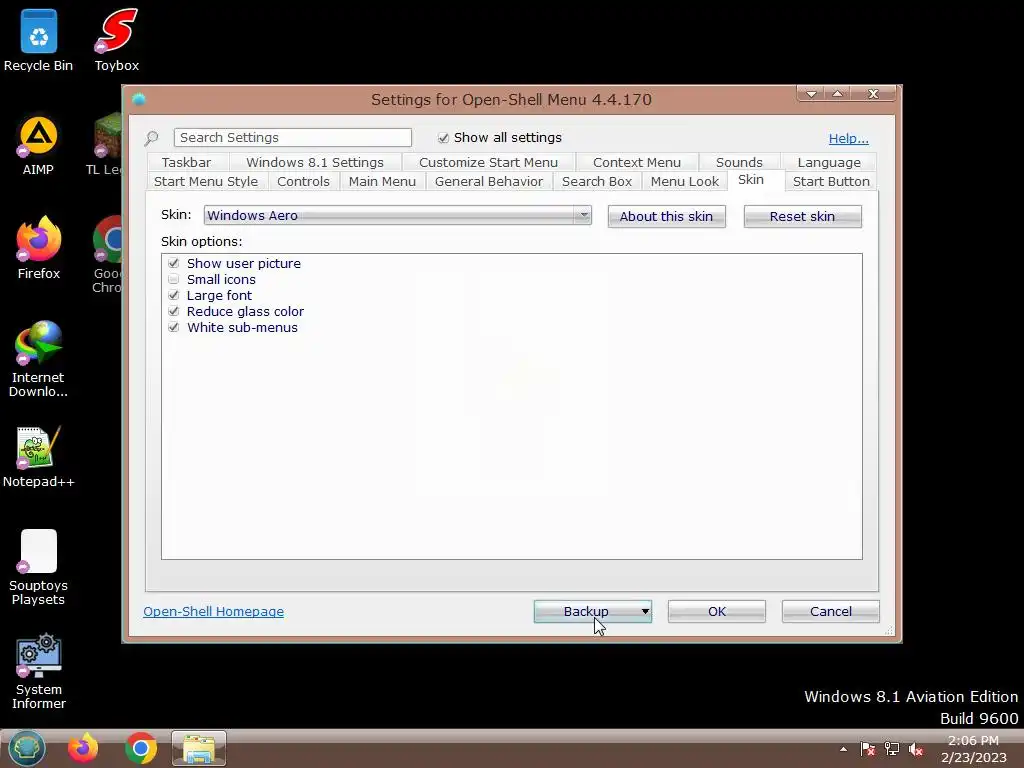Select the TL Launcher Minecraft desktop icon

[104, 145]
